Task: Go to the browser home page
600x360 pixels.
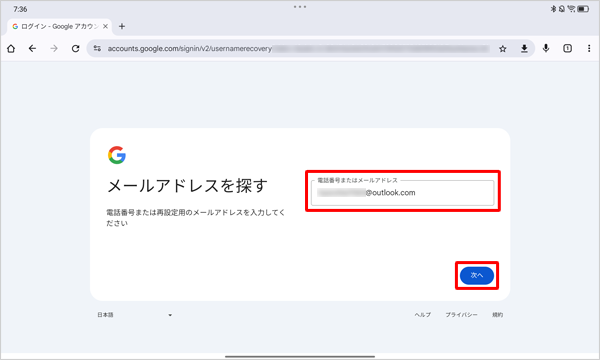Action: [11, 49]
